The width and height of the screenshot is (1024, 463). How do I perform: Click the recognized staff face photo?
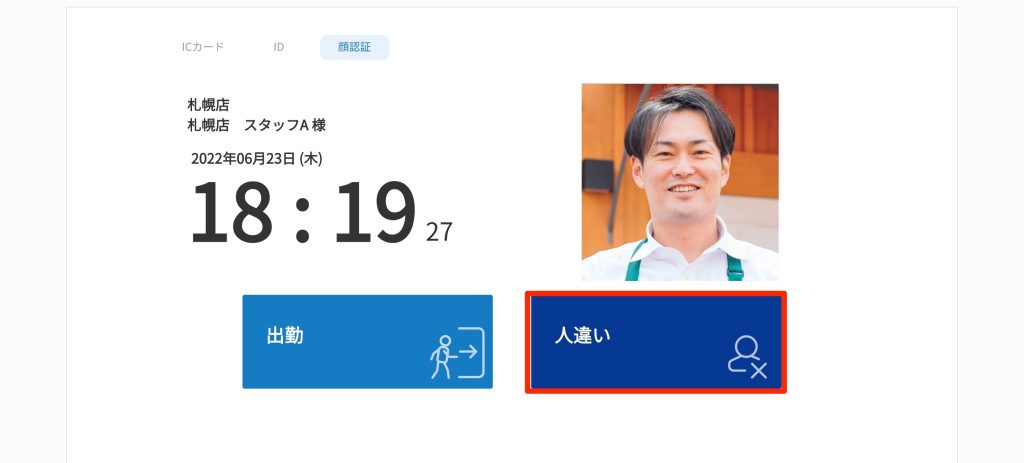click(680, 182)
